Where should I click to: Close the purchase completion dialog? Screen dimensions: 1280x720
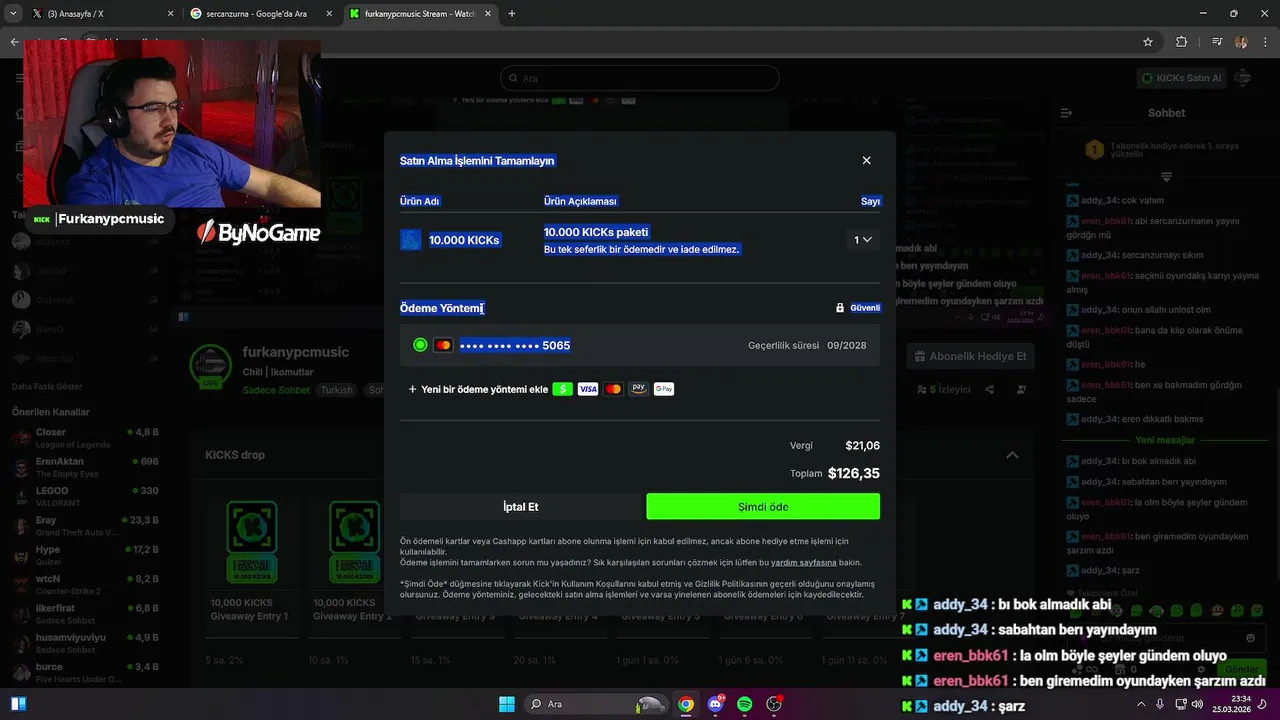click(x=866, y=160)
